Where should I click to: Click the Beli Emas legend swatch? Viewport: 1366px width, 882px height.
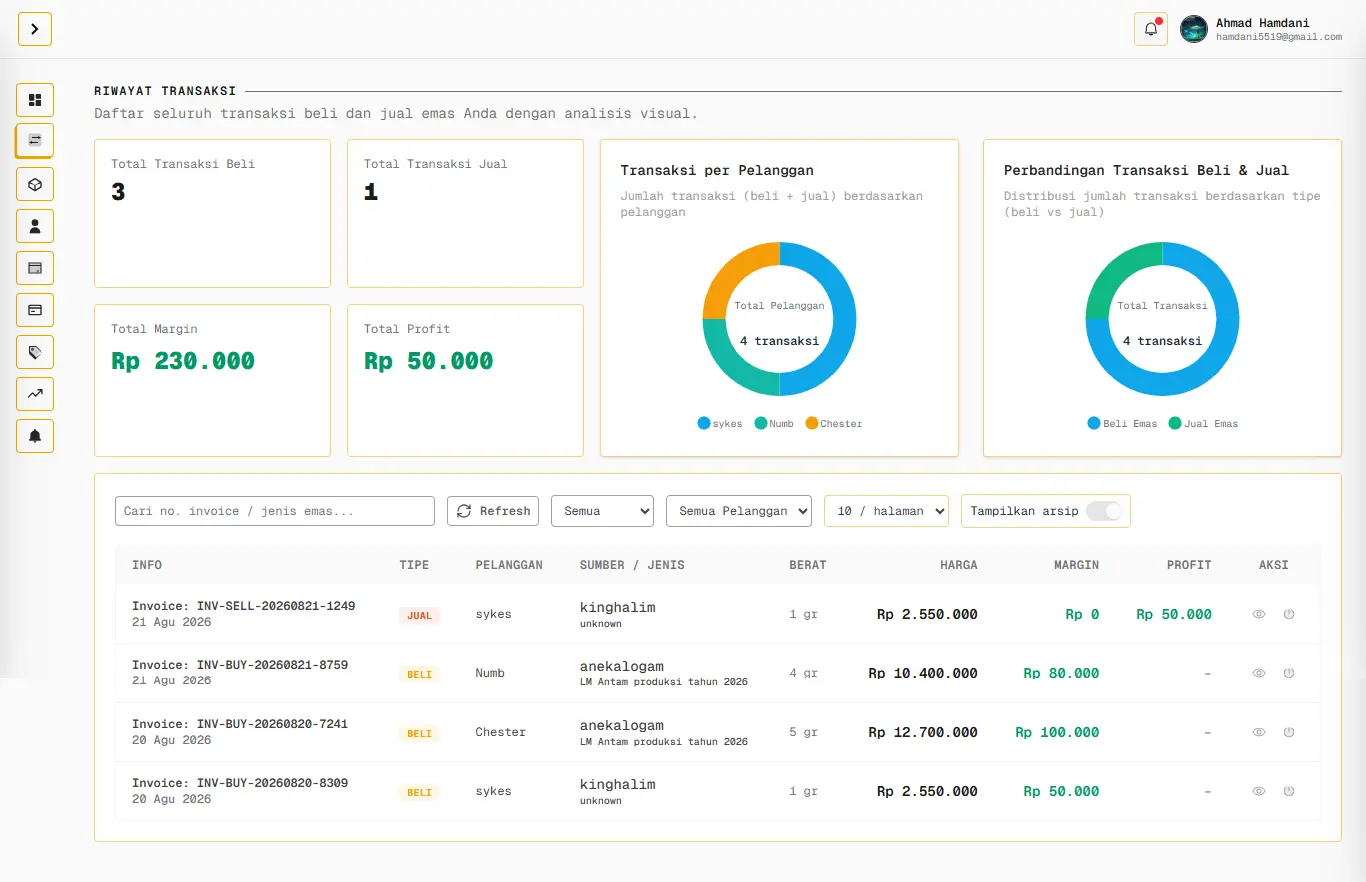pos(1094,424)
